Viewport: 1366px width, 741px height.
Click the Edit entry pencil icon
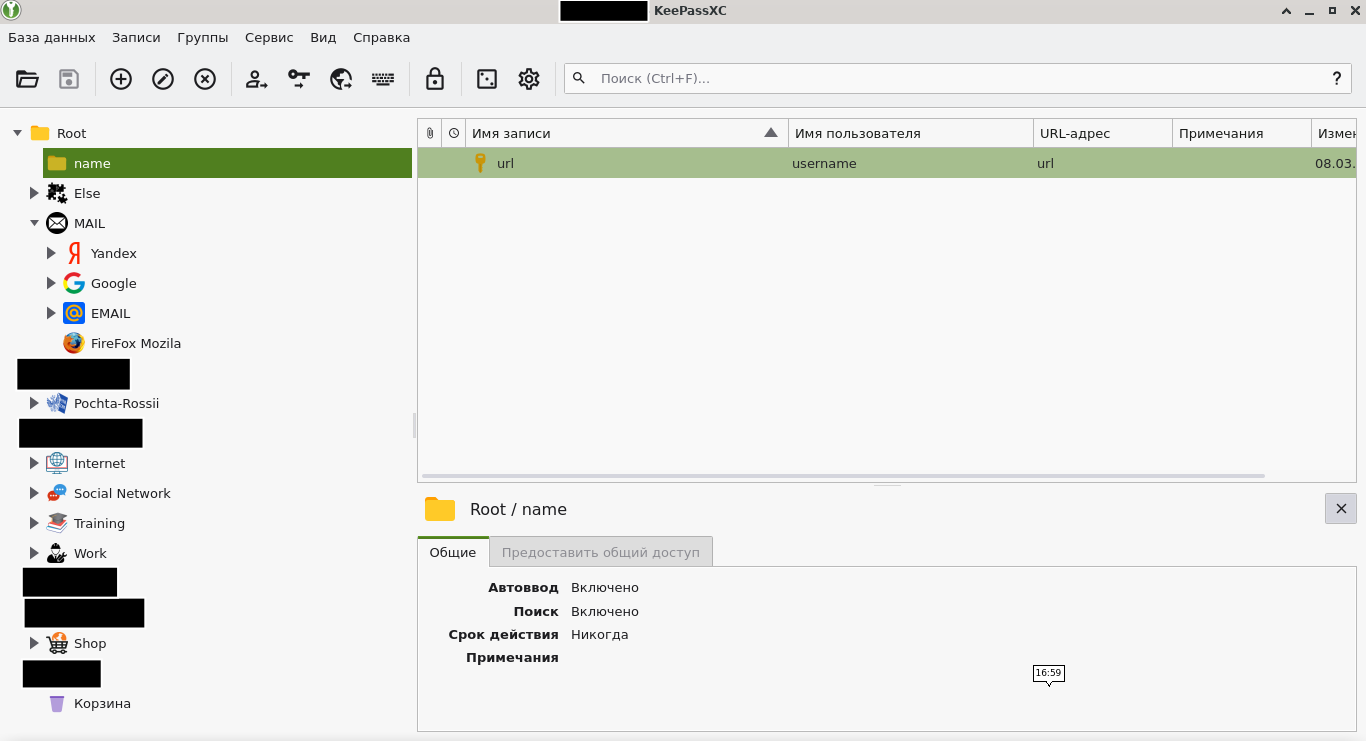pyautogui.click(x=163, y=79)
